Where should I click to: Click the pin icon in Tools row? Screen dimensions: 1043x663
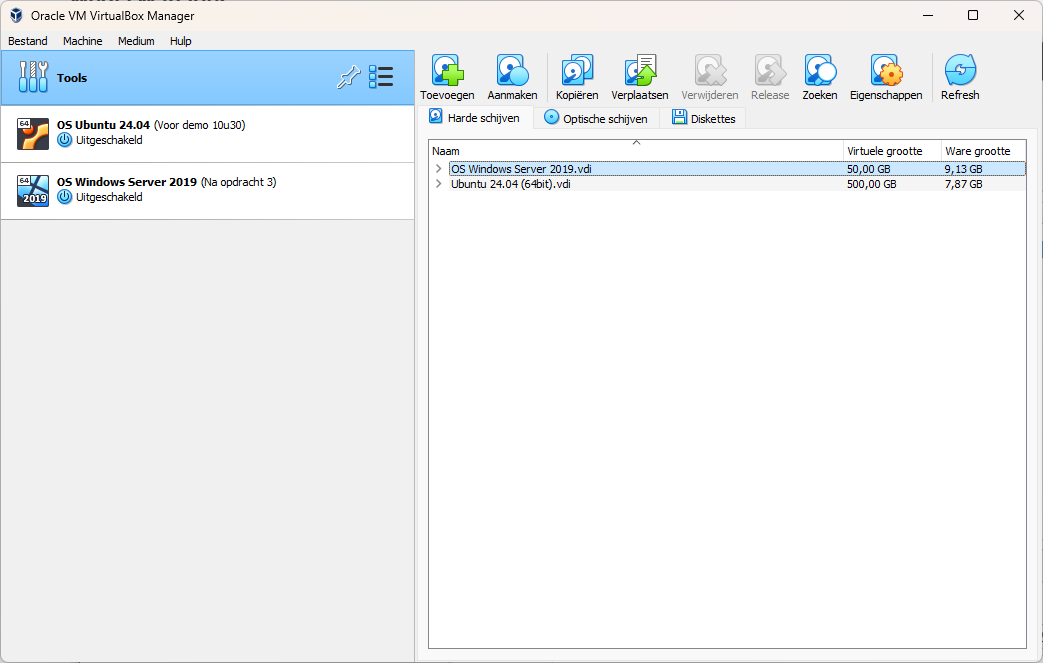[x=348, y=78]
